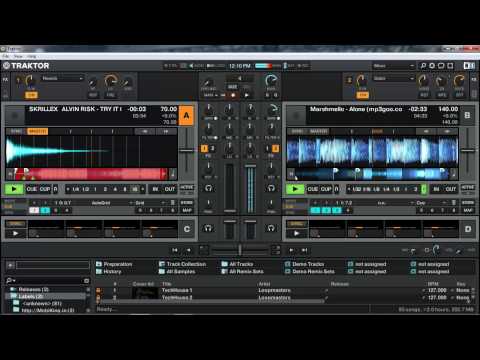Open FX unit 2 effect selector dropdown
Image resolution: width=480 pixels, height=360 pixels.
[x=394, y=78]
